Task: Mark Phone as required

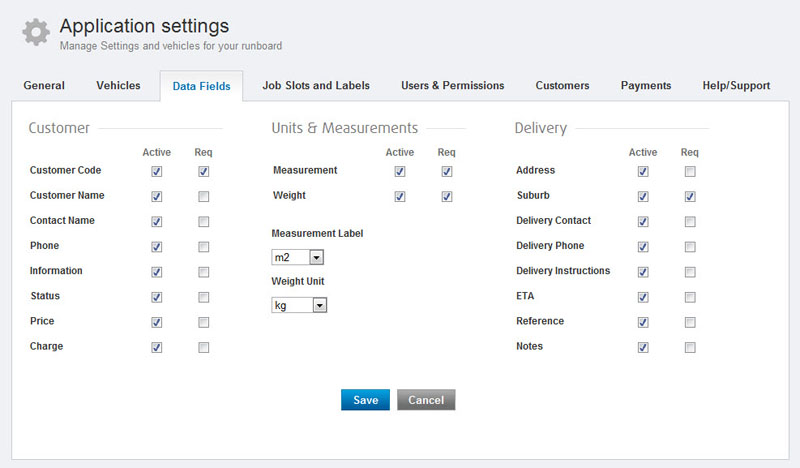Action: tap(204, 247)
